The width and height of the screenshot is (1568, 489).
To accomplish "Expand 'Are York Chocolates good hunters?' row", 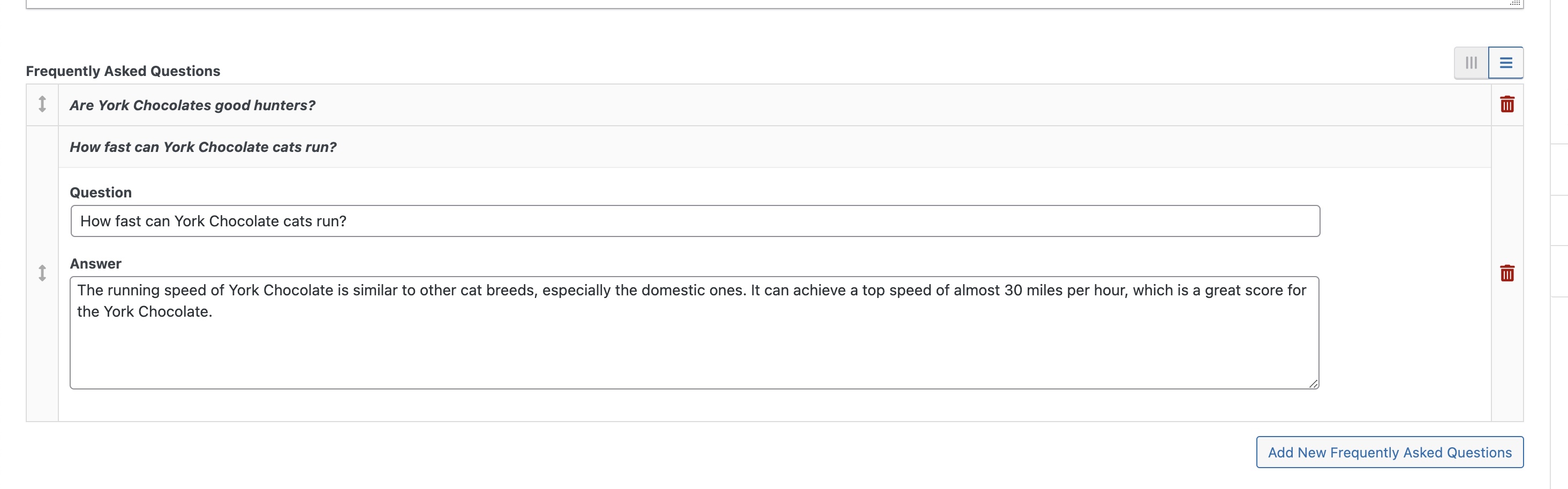I will point(192,105).
